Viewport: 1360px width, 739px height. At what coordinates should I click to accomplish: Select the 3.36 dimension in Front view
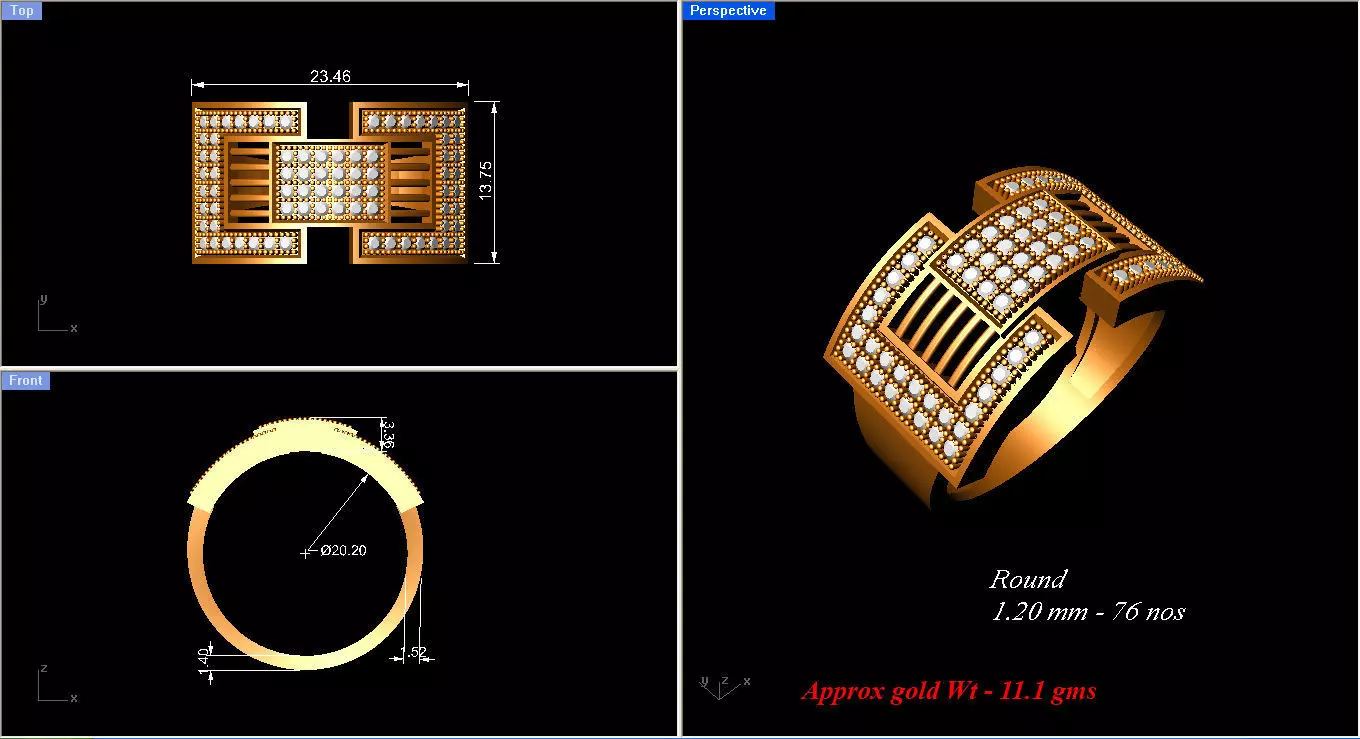(x=390, y=434)
